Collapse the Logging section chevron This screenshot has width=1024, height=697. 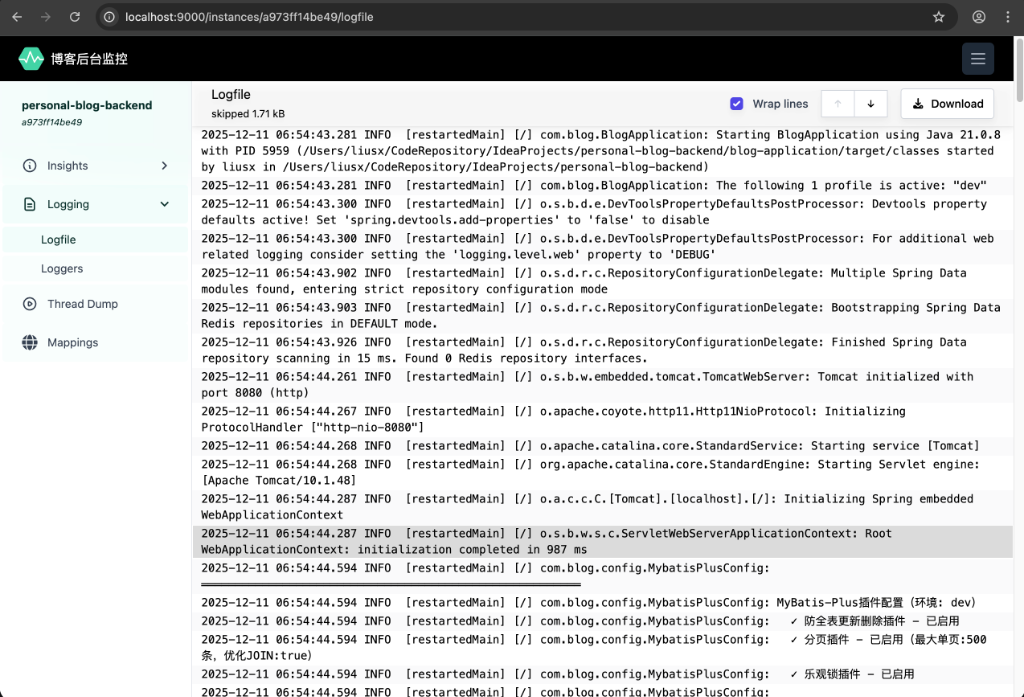165,204
